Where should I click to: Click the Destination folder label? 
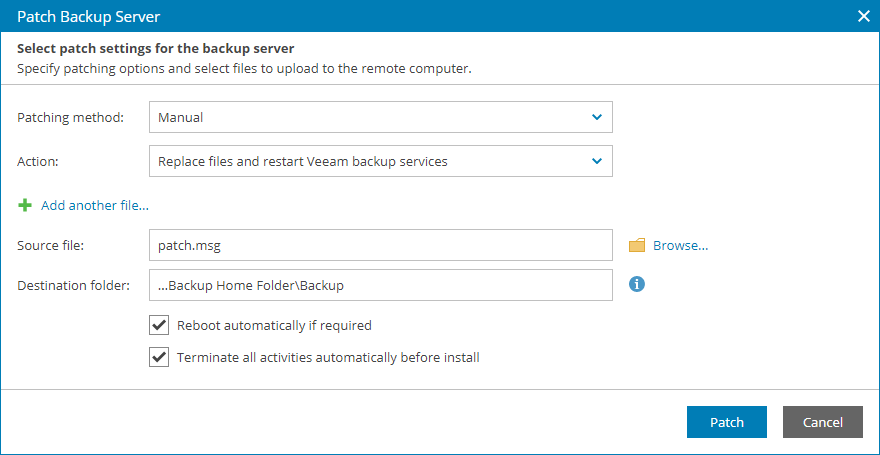(x=74, y=286)
